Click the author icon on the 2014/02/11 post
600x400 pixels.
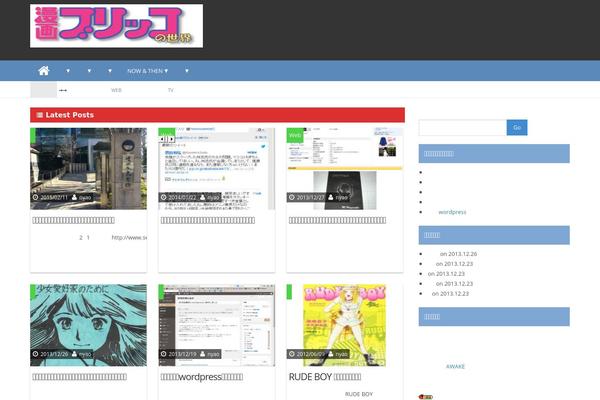pyautogui.click(x=74, y=198)
